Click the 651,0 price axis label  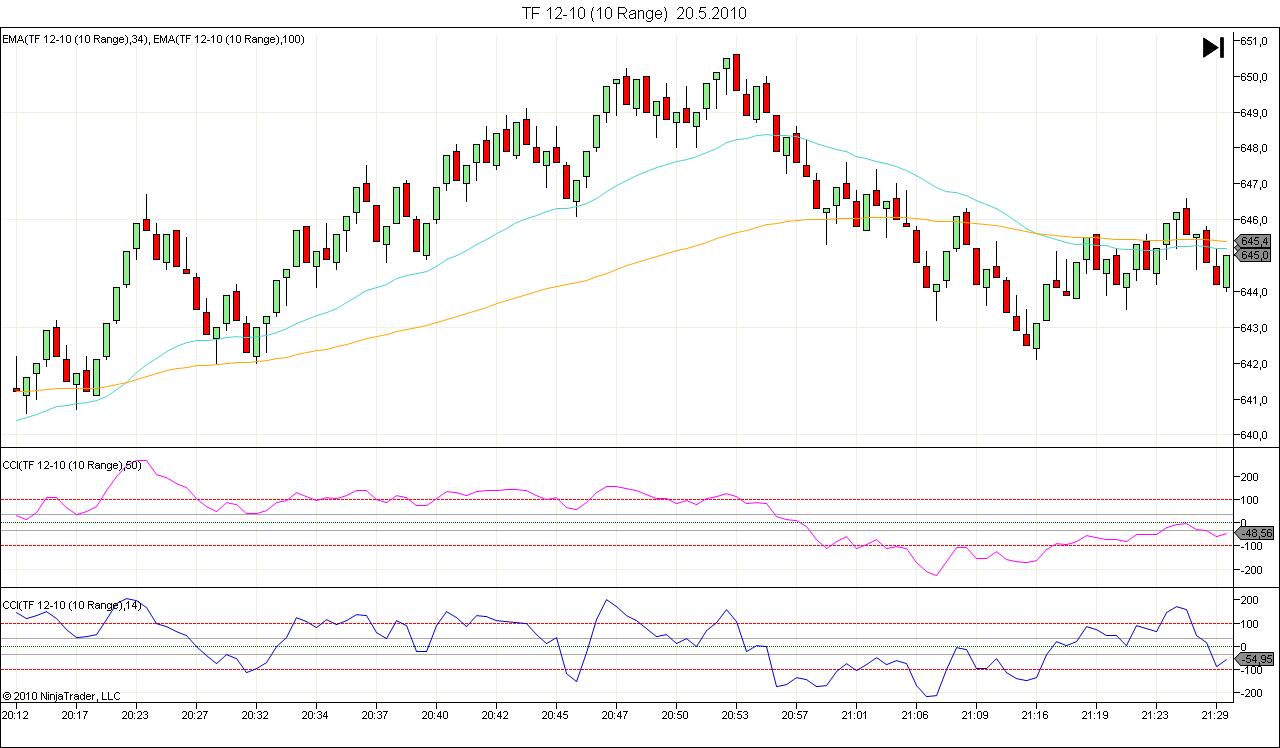(1255, 41)
